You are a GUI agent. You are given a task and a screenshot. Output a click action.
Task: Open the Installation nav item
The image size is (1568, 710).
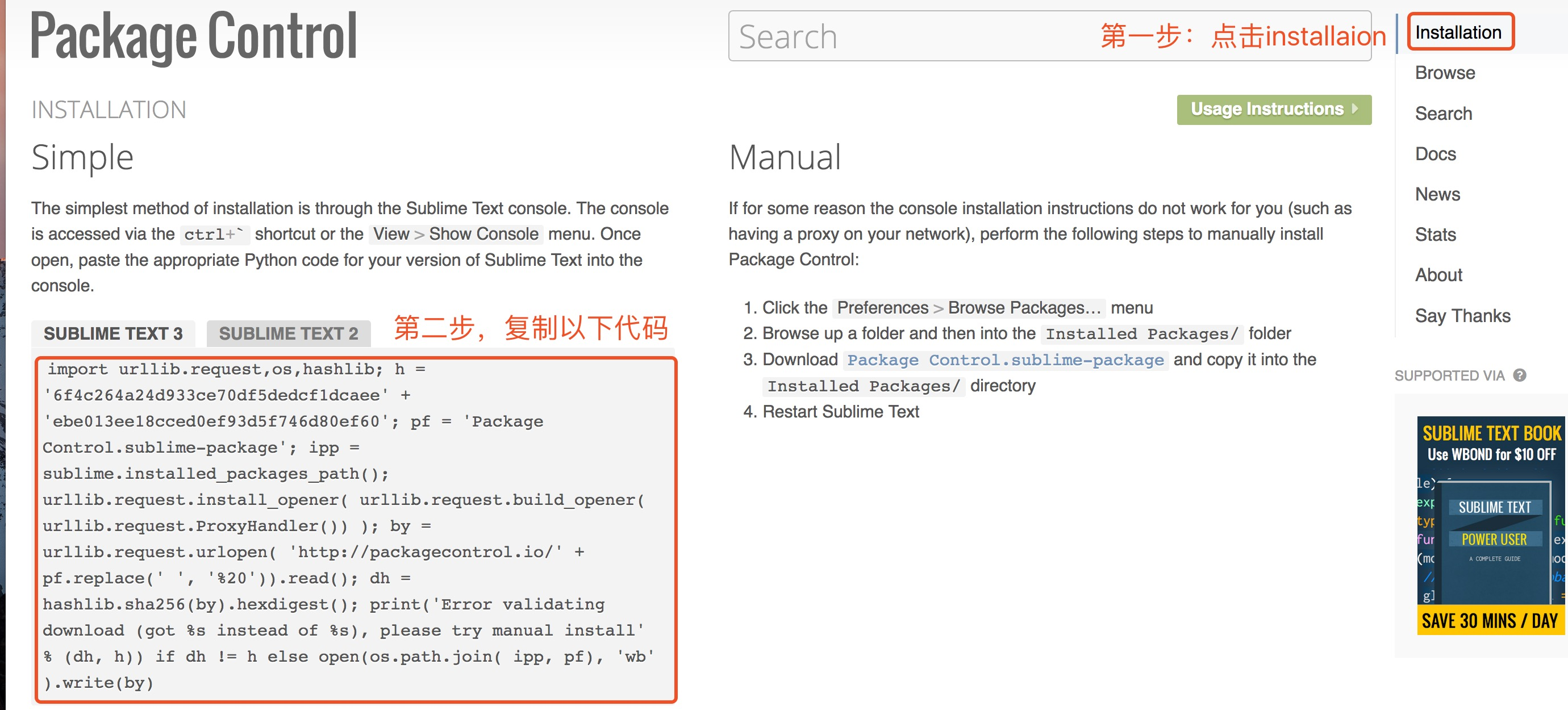1458,32
